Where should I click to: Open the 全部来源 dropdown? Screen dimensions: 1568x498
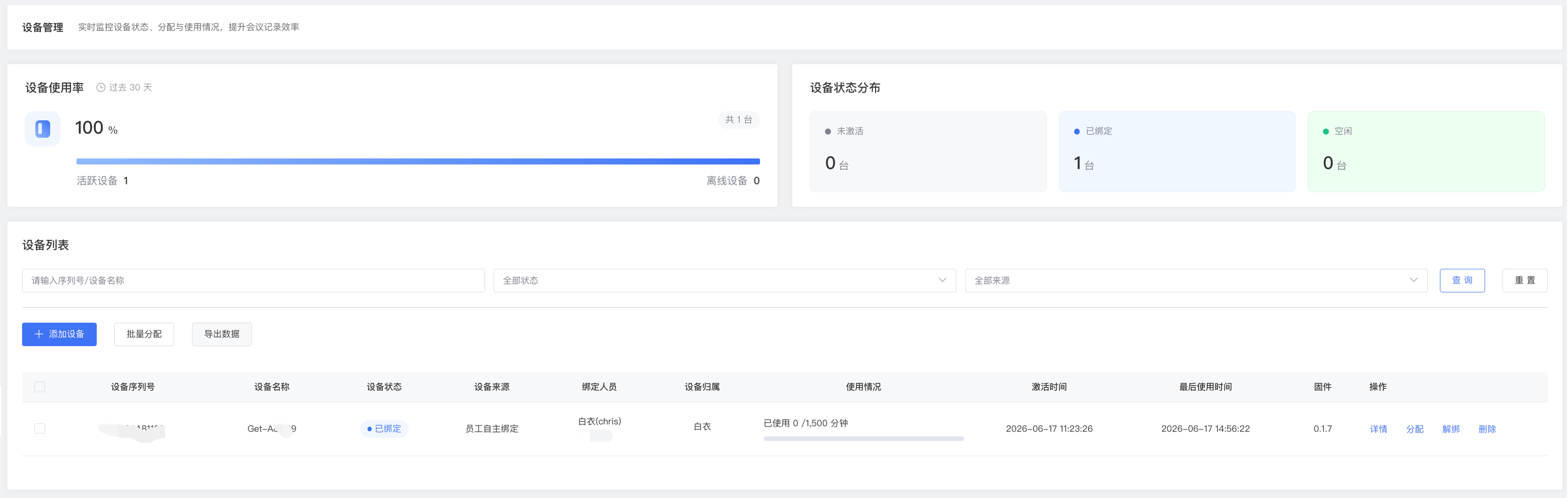[1196, 280]
